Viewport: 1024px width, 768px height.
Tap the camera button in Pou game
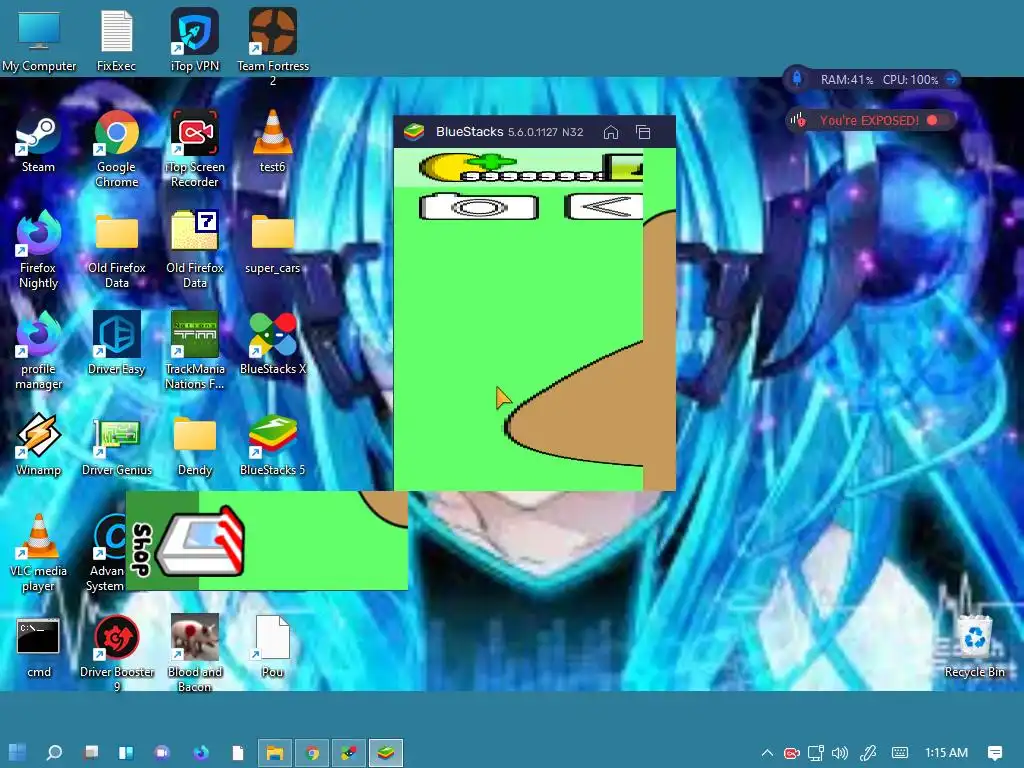(479, 206)
